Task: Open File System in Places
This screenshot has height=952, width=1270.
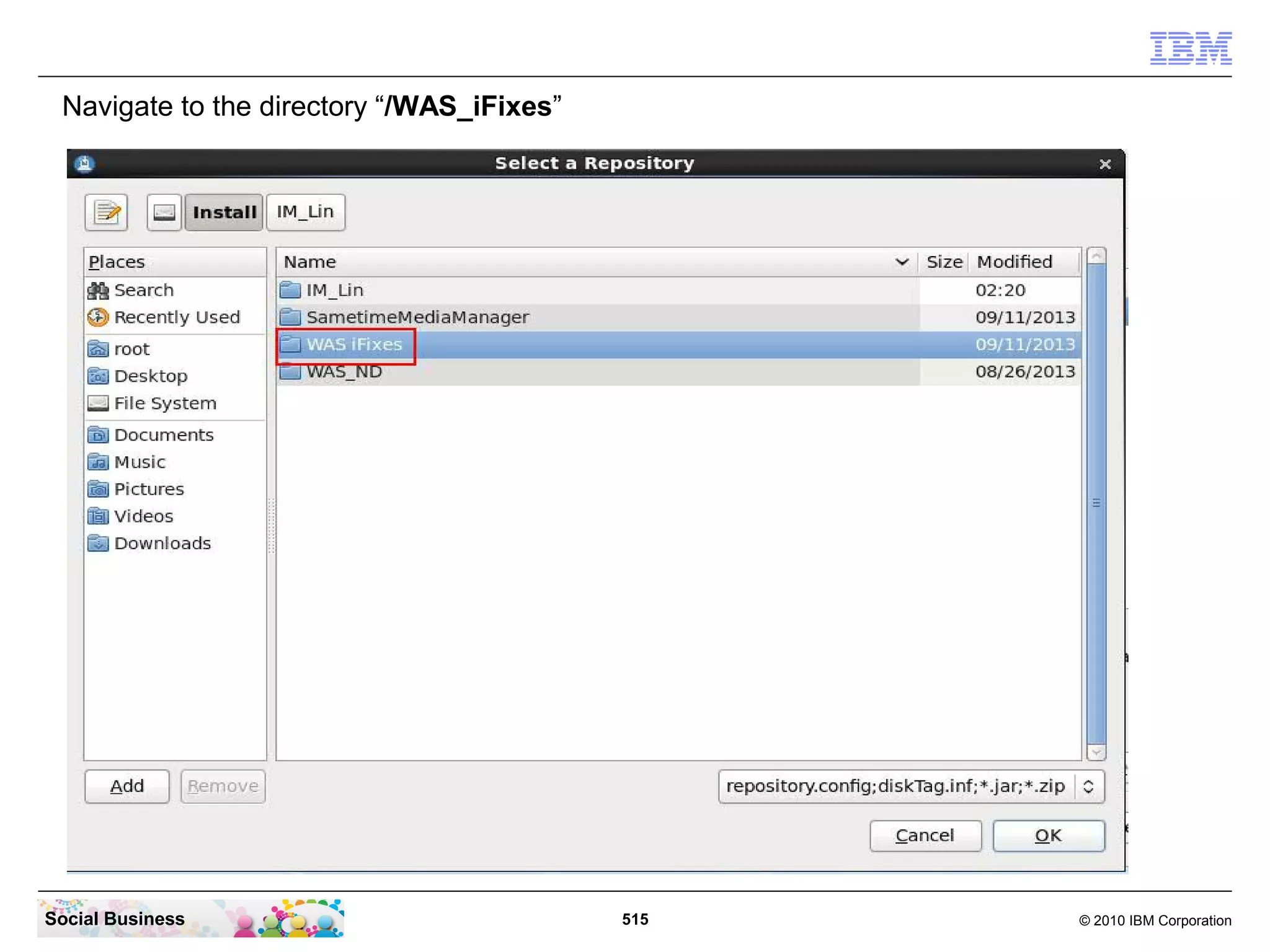Action: point(175,403)
